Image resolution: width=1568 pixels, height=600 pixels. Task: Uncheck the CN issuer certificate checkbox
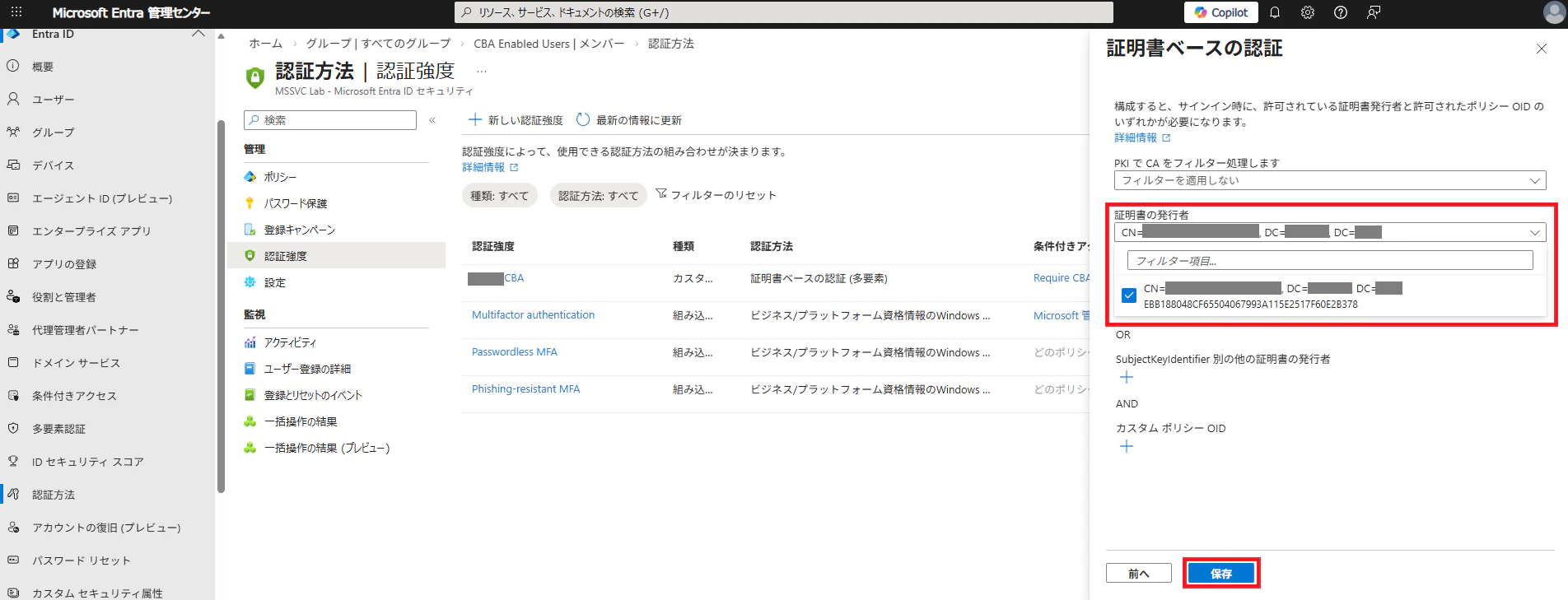[1129, 295]
